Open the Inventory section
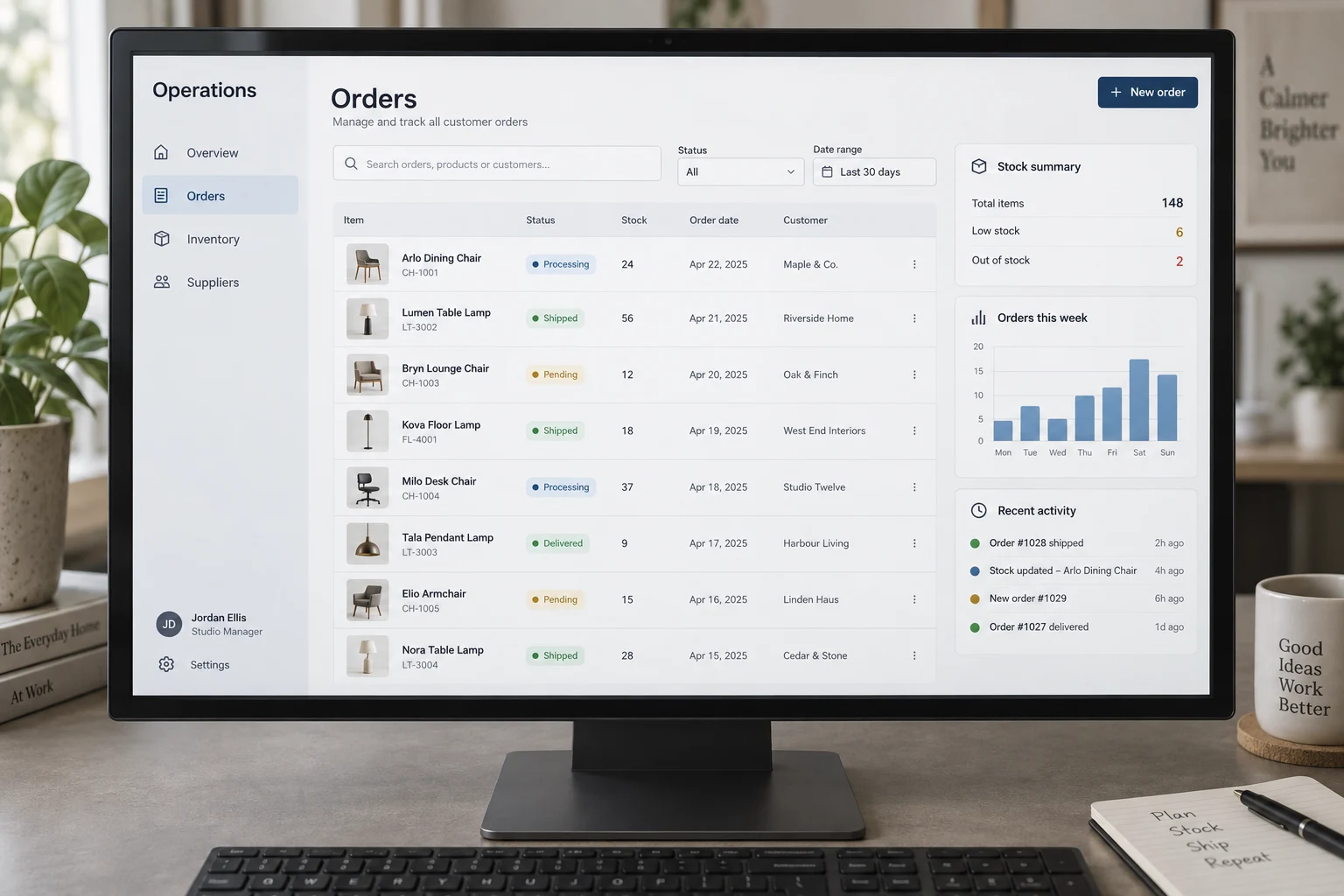The height and width of the screenshot is (896, 1344). click(220, 239)
